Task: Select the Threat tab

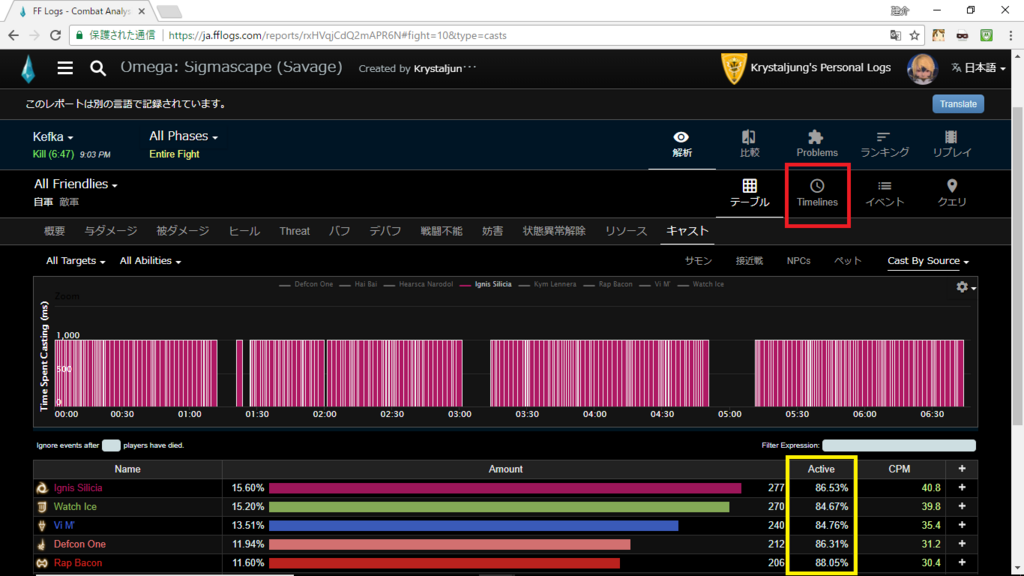Action: 295,231
